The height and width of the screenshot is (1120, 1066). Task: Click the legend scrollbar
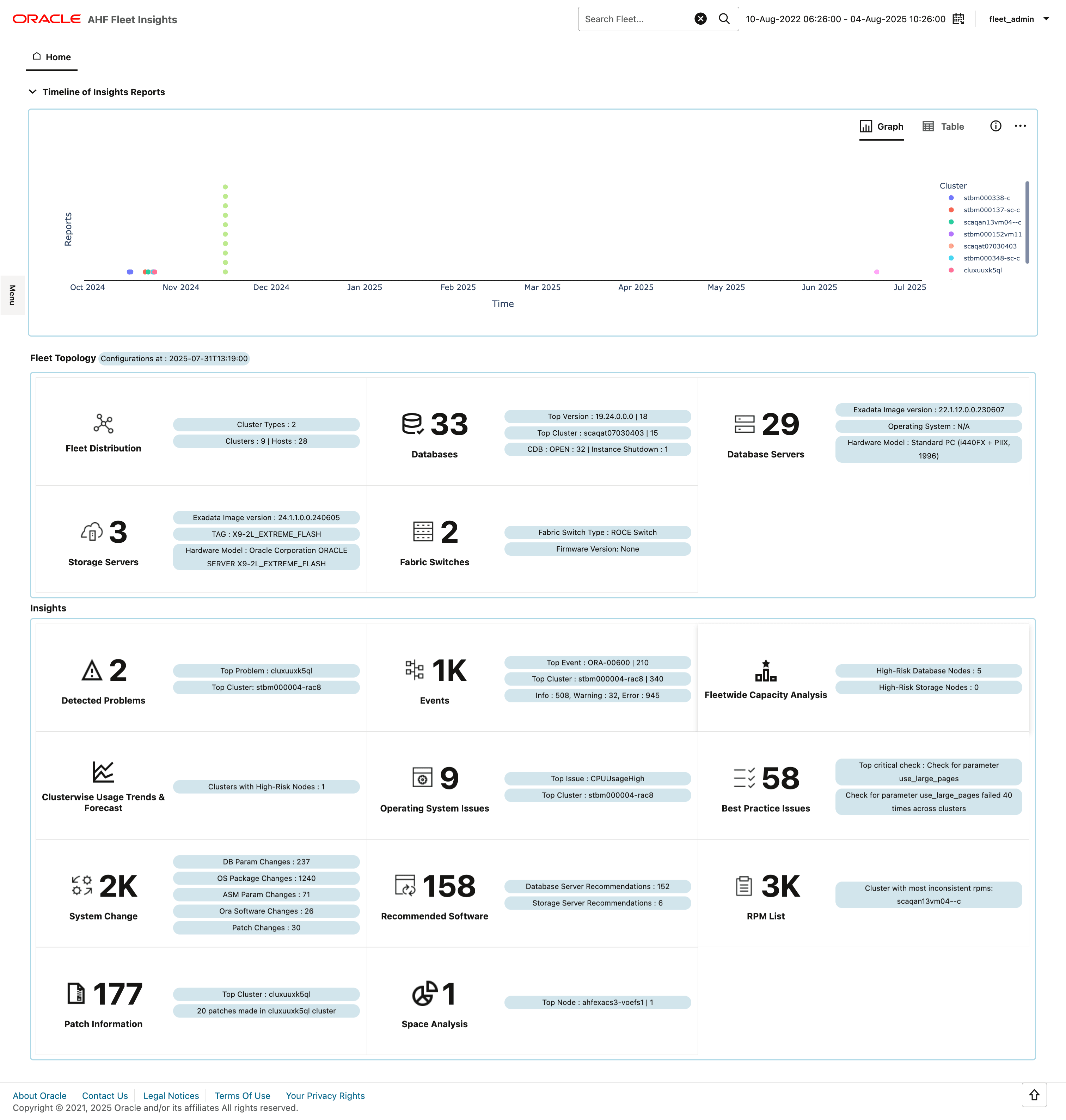coord(1027,222)
